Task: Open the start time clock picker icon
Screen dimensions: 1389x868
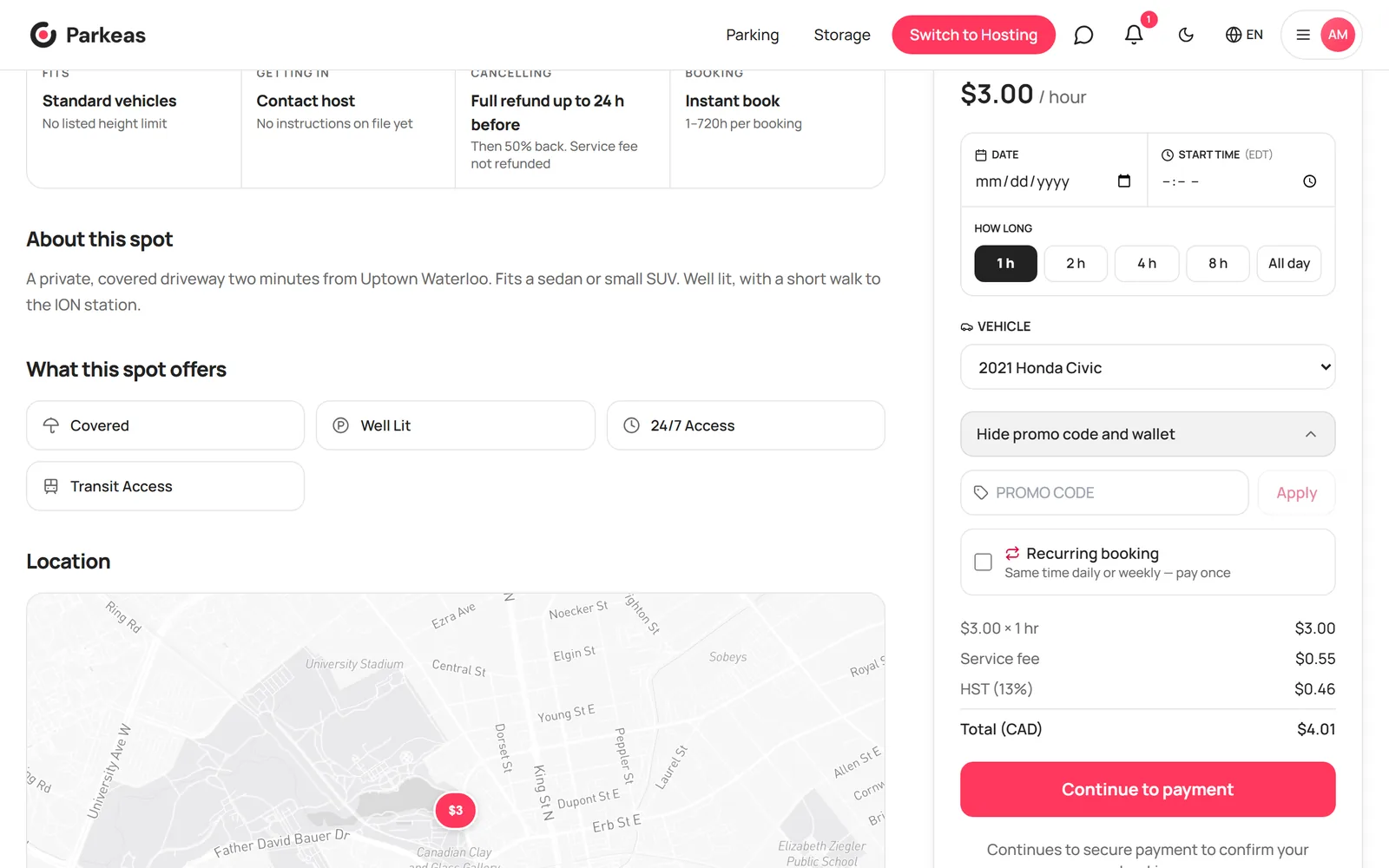Action: pos(1310,181)
